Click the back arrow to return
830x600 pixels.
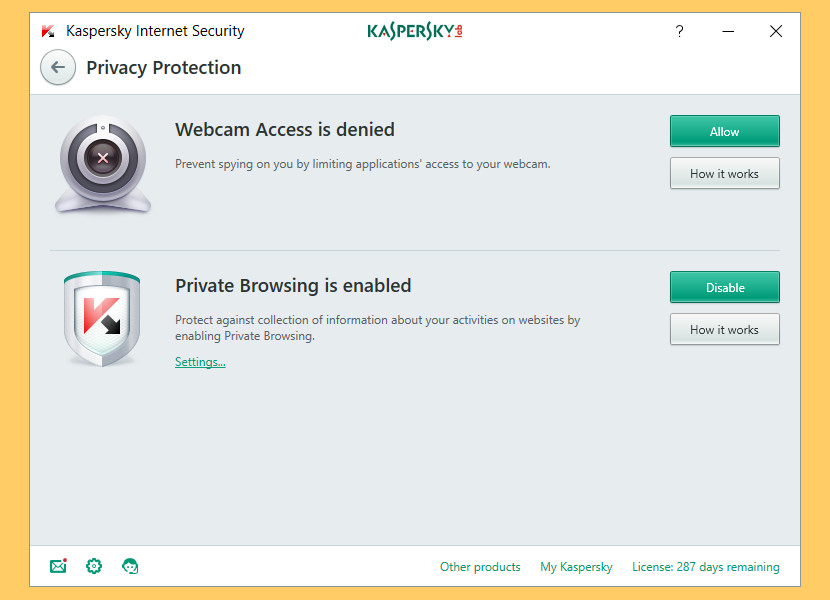[x=58, y=67]
